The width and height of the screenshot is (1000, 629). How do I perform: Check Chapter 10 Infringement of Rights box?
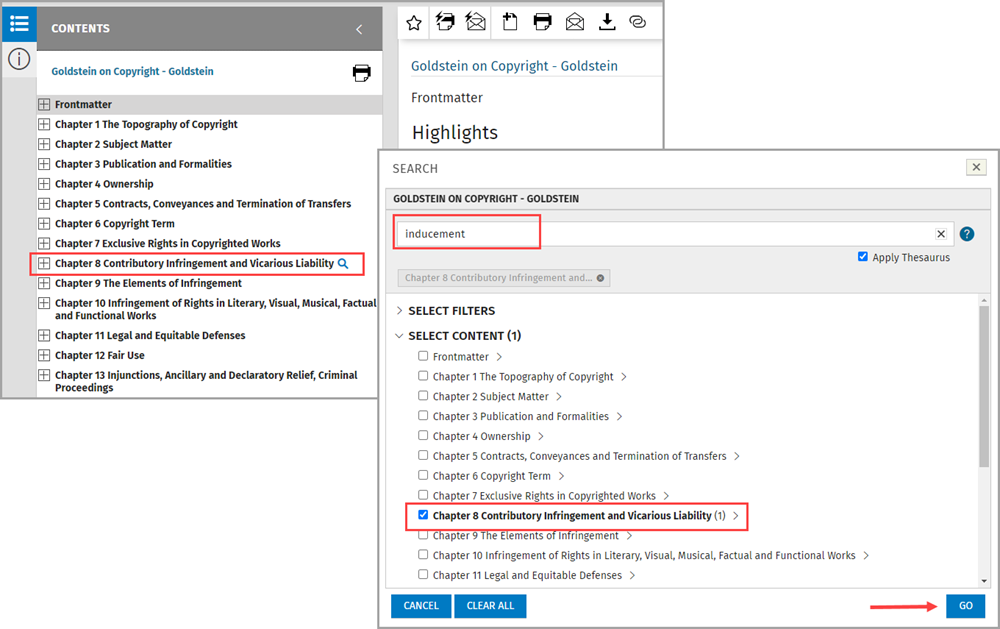tap(423, 554)
